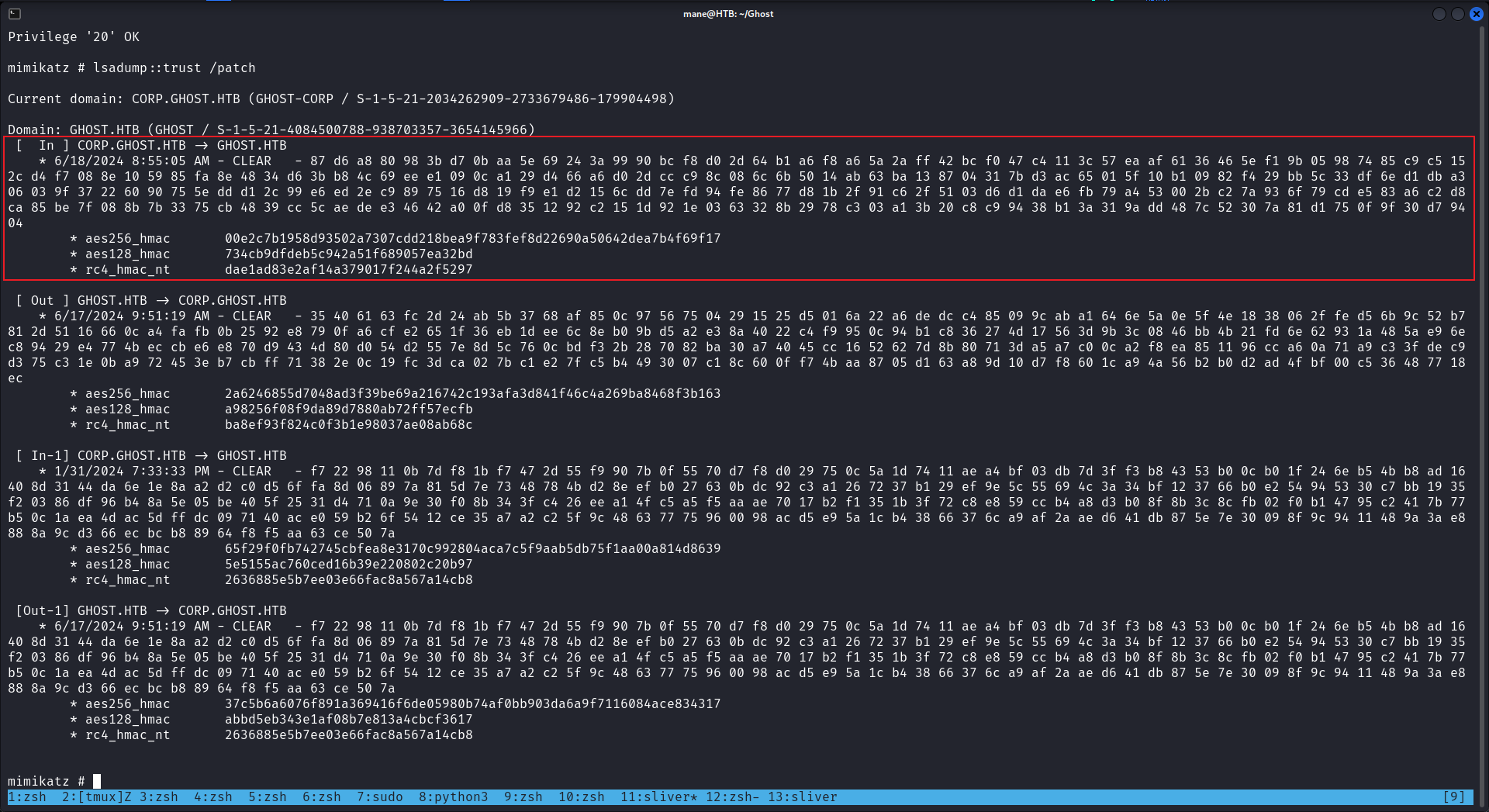Click the Domain: GHOST.HTB SID line

[x=271, y=130]
